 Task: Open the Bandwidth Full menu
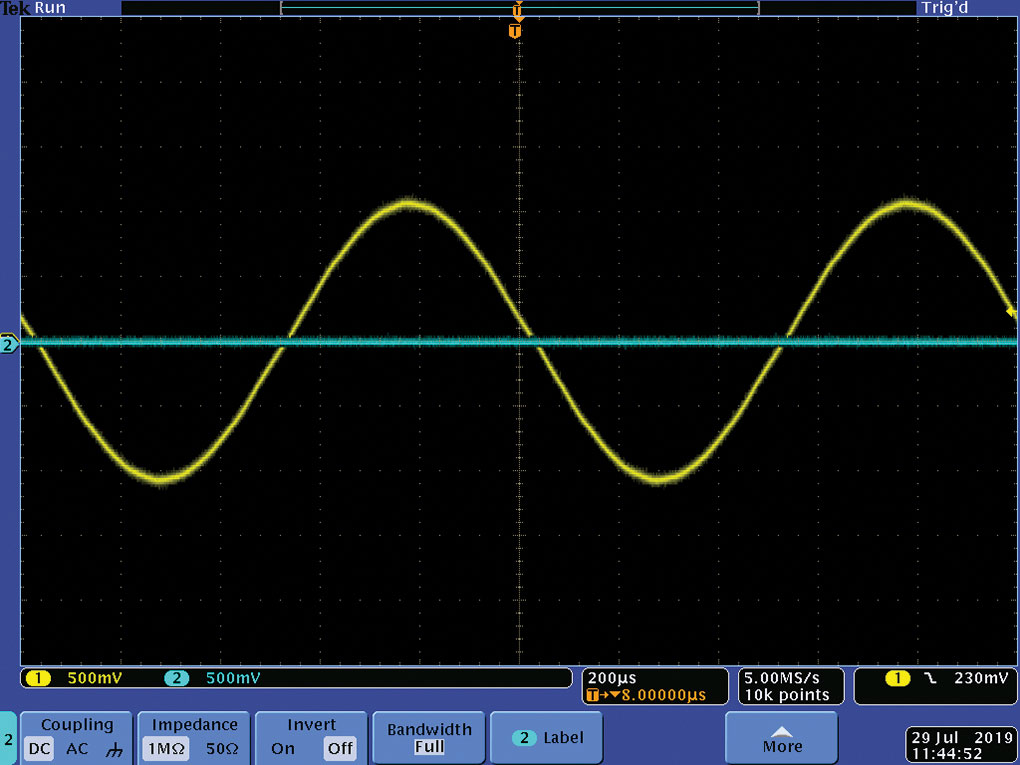[429, 738]
